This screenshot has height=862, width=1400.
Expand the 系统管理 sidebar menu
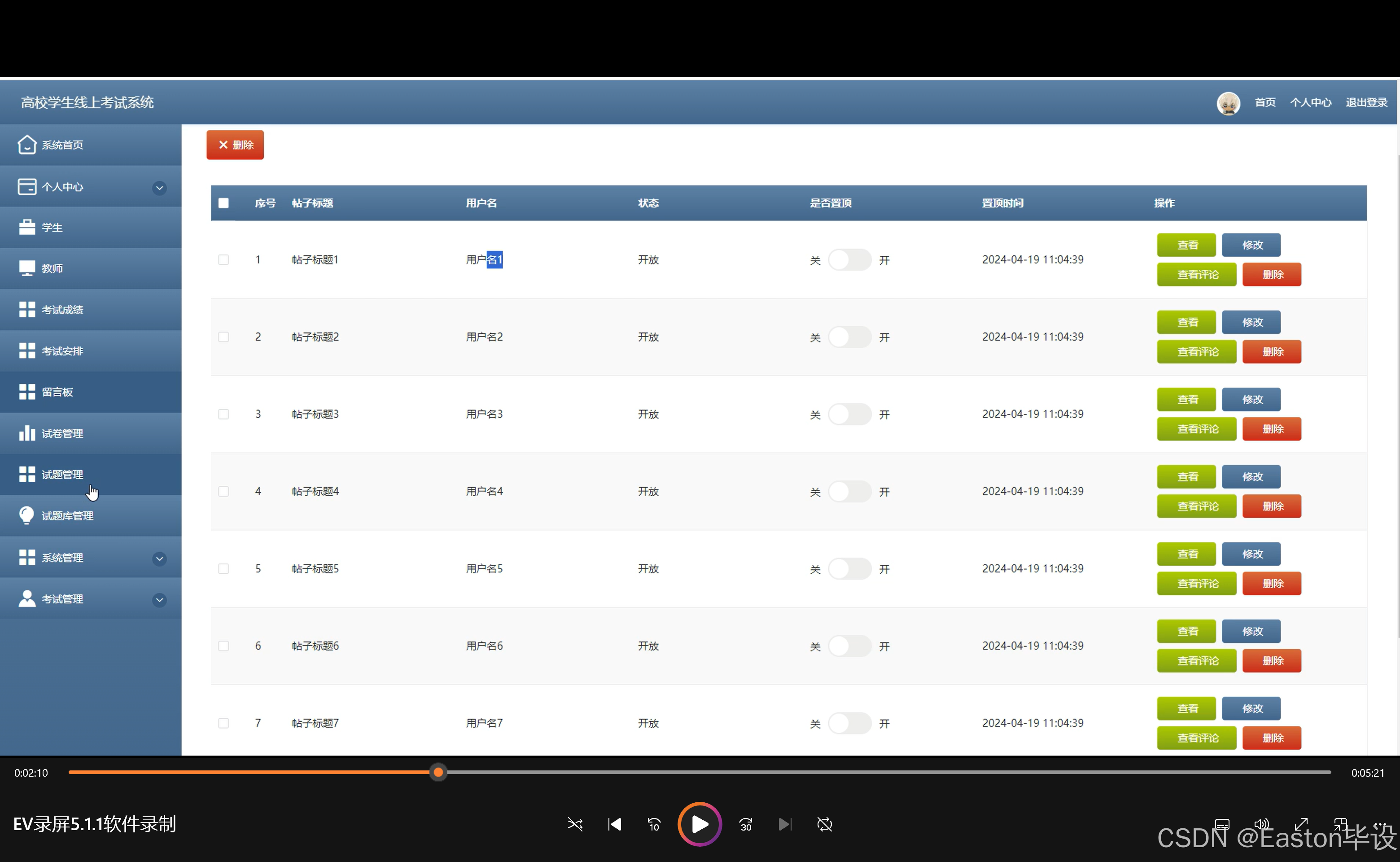160,558
